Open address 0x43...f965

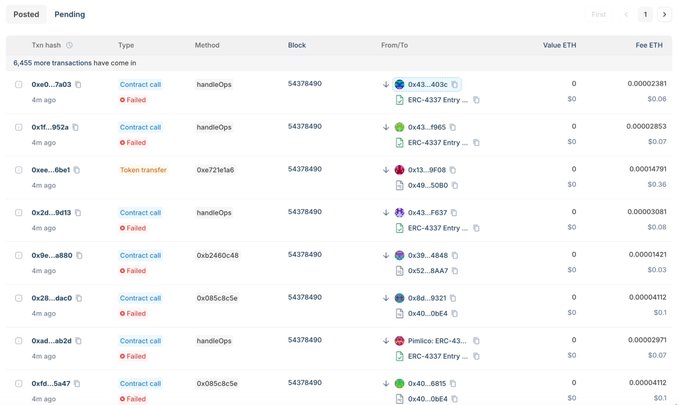pos(427,127)
